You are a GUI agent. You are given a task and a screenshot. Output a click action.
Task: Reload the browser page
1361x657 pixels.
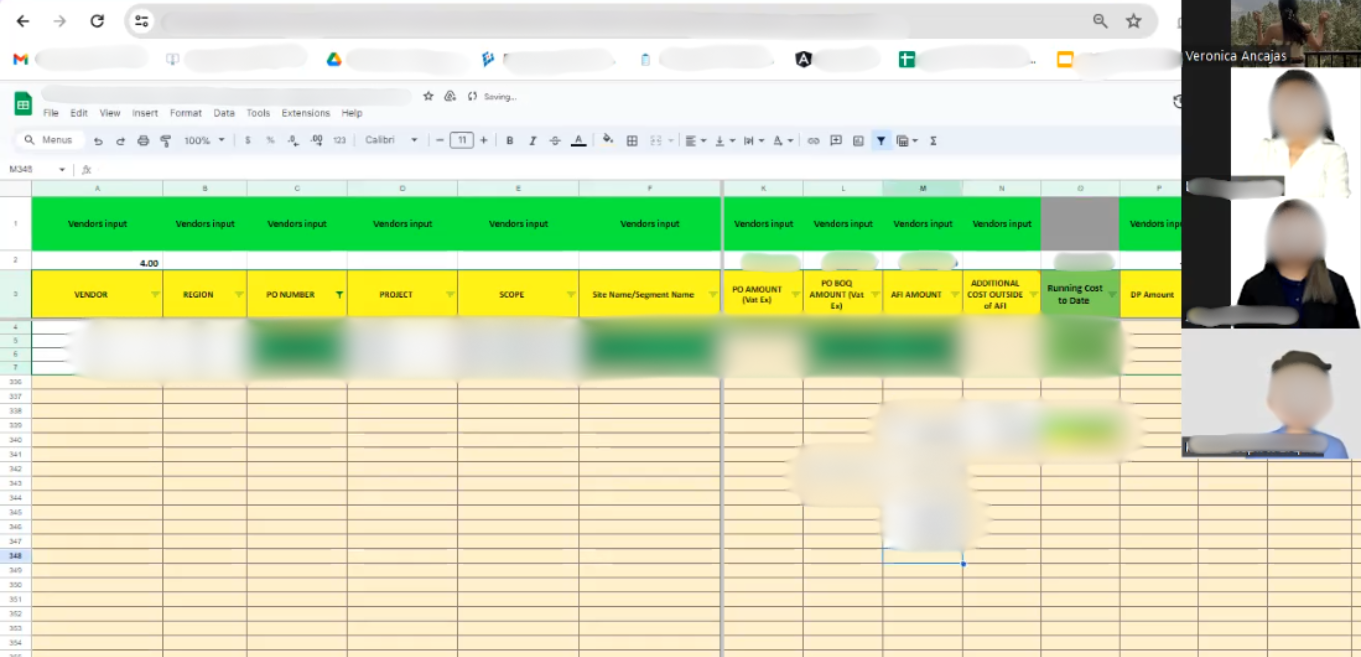pyautogui.click(x=97, y=21)
